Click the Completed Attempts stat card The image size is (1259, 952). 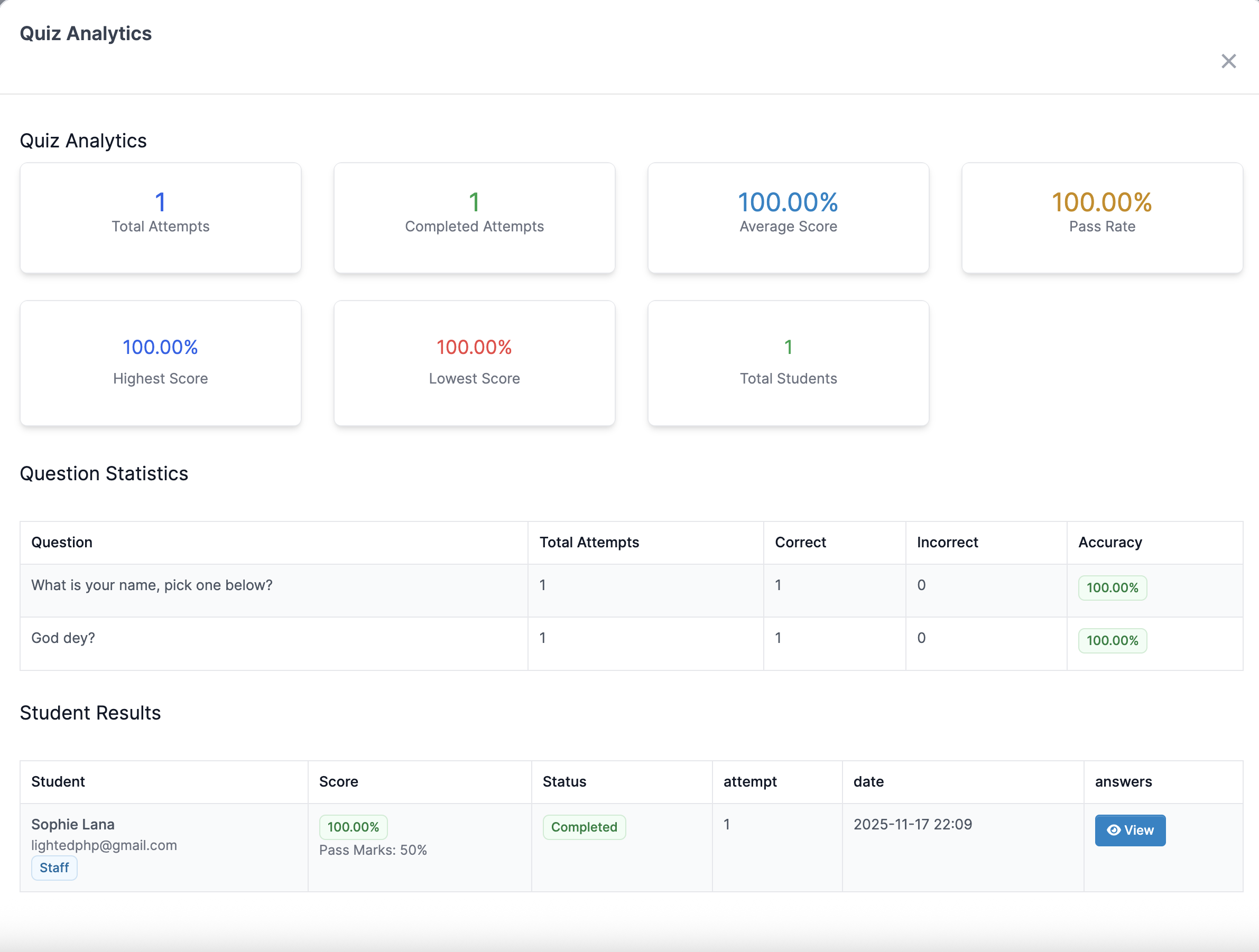tap(474, 218)
